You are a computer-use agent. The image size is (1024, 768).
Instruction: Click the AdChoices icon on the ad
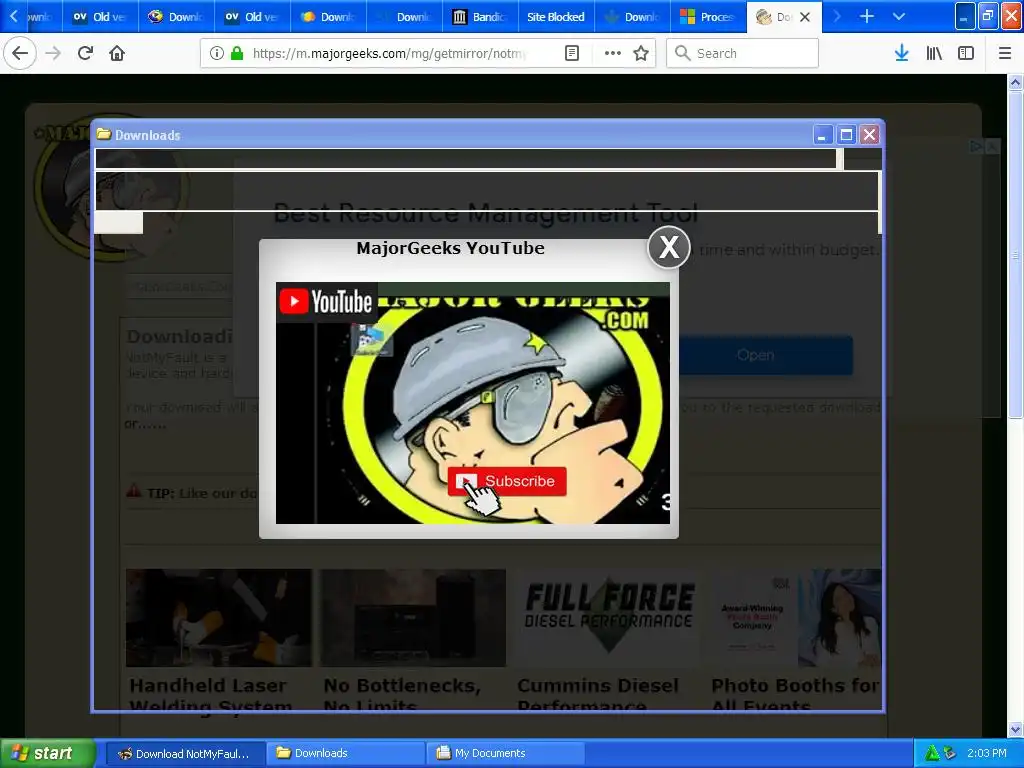point(976,146)
